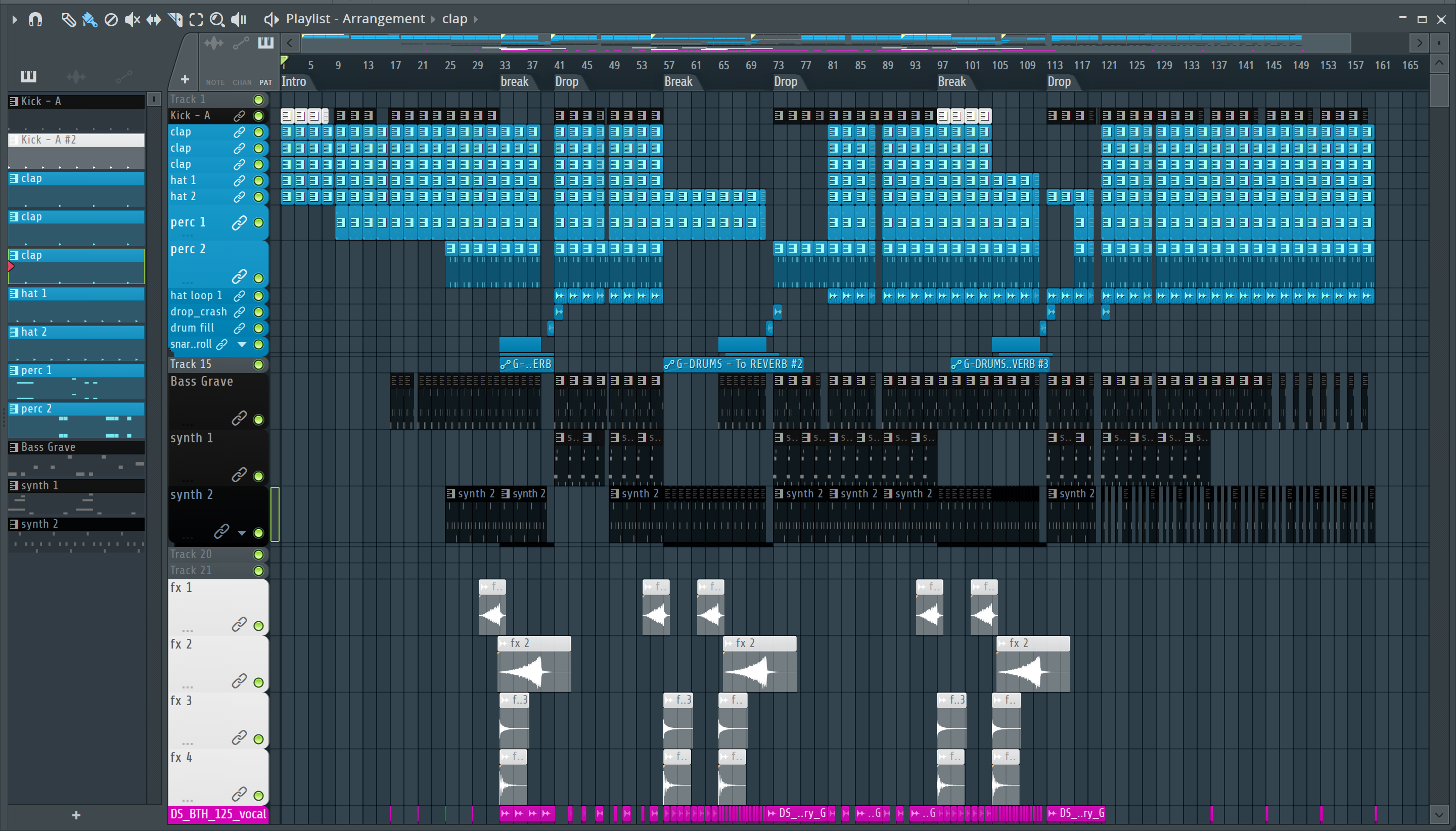
Task: Click the link icon on hat 2 track
Action: (239, 197)
